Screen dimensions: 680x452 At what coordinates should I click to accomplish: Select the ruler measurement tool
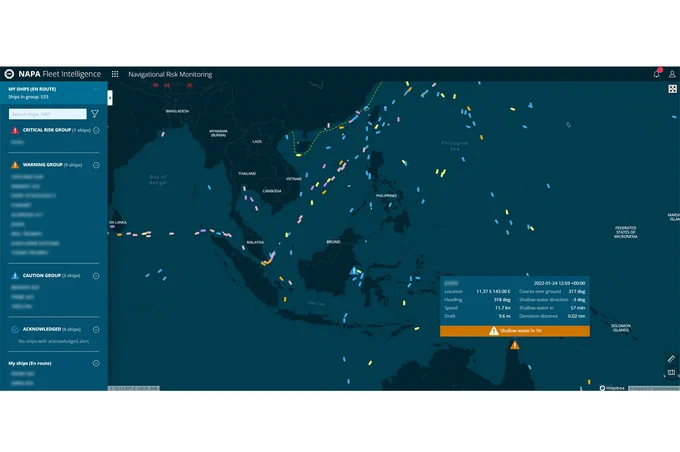(x=671, y=359)
